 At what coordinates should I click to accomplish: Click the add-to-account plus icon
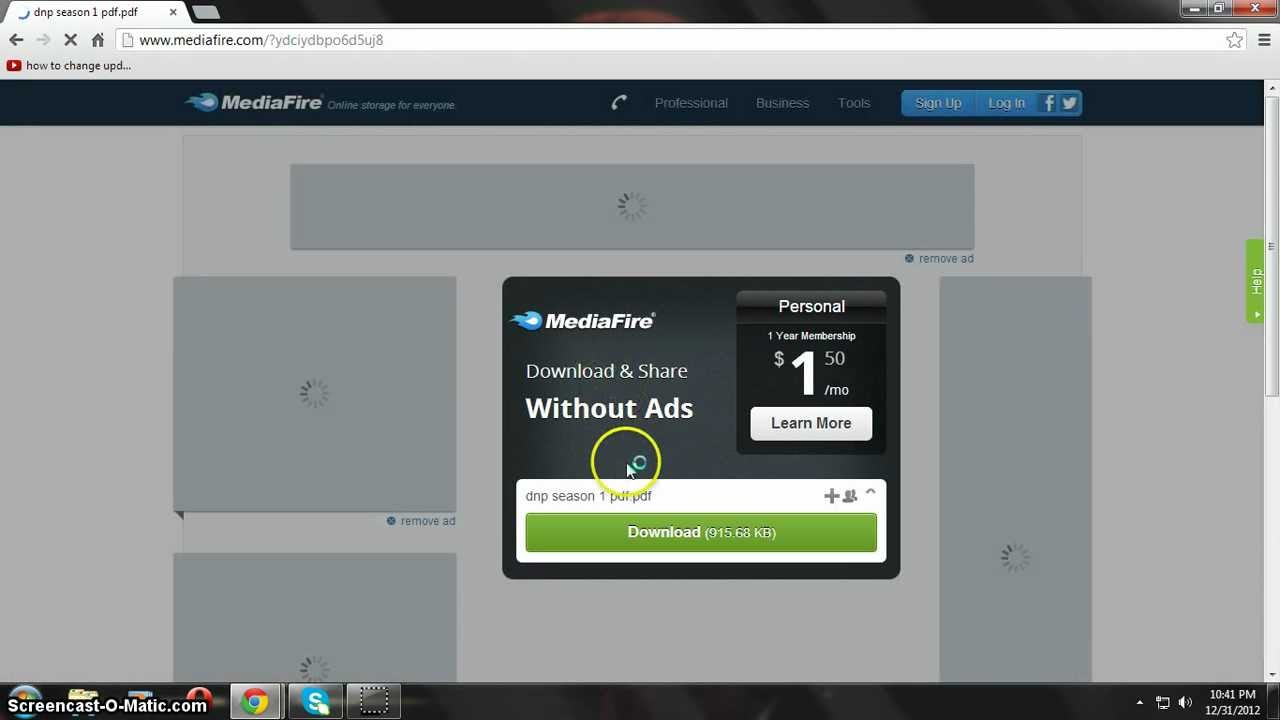[831, 496]
